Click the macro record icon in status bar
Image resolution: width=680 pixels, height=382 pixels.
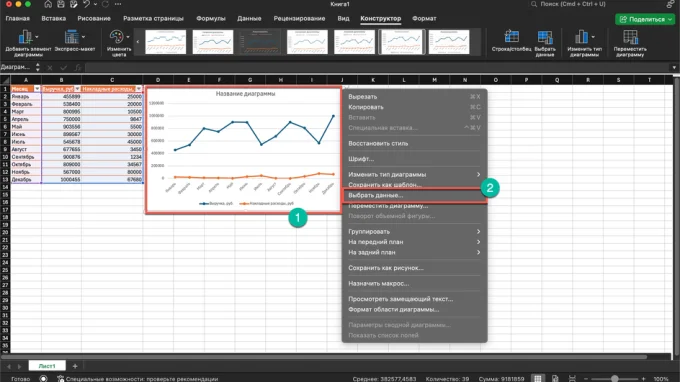pyautogui.click(x=43, y=379)
